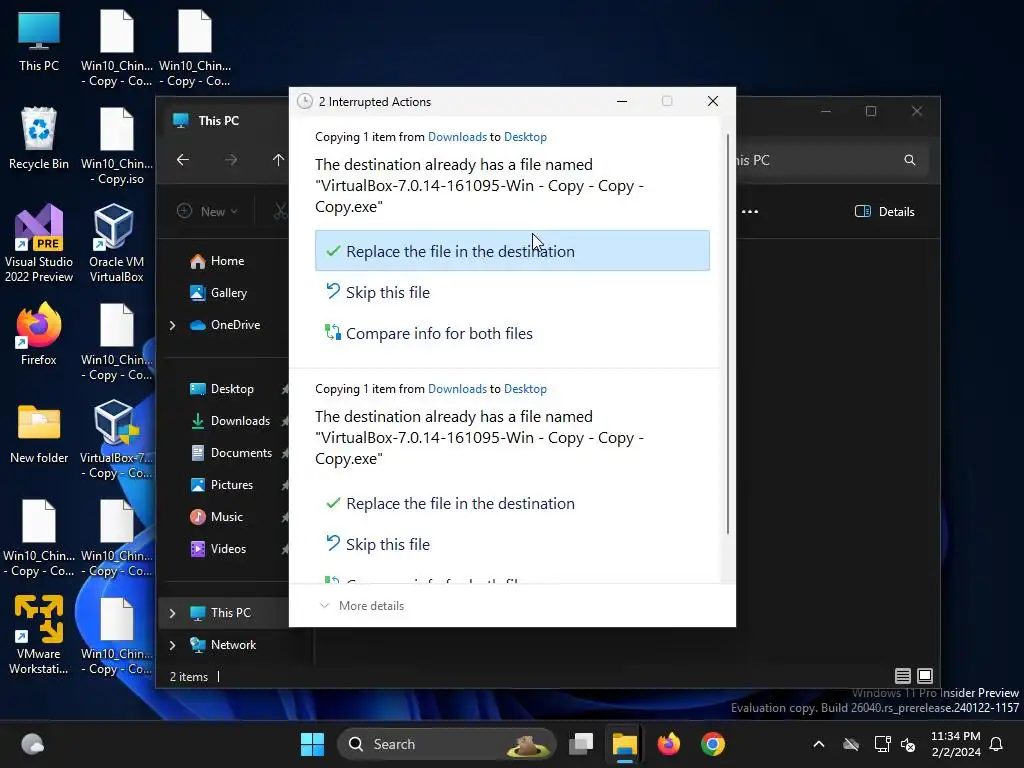Show hidden system tray icons

[x=819, y=744]
